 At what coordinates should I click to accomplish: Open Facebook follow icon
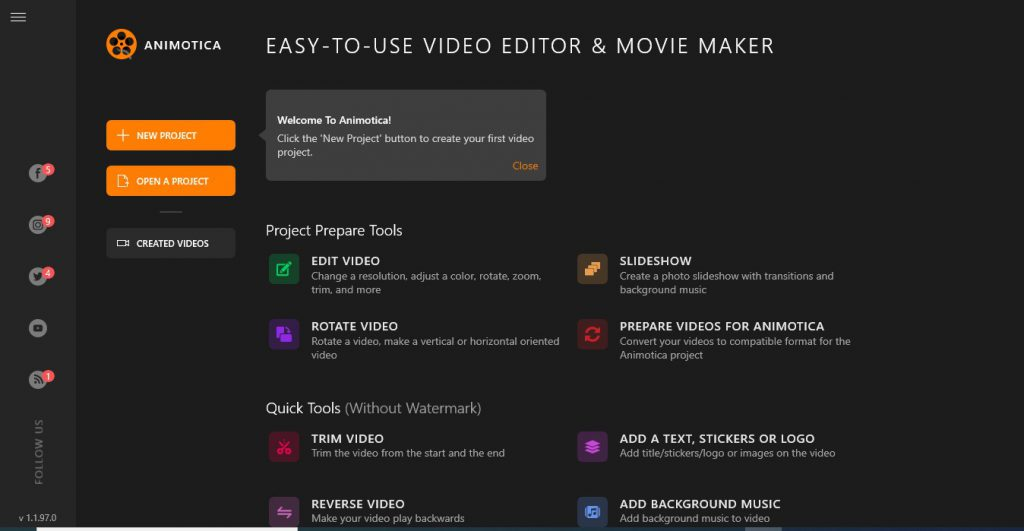(x=38, y=173)
